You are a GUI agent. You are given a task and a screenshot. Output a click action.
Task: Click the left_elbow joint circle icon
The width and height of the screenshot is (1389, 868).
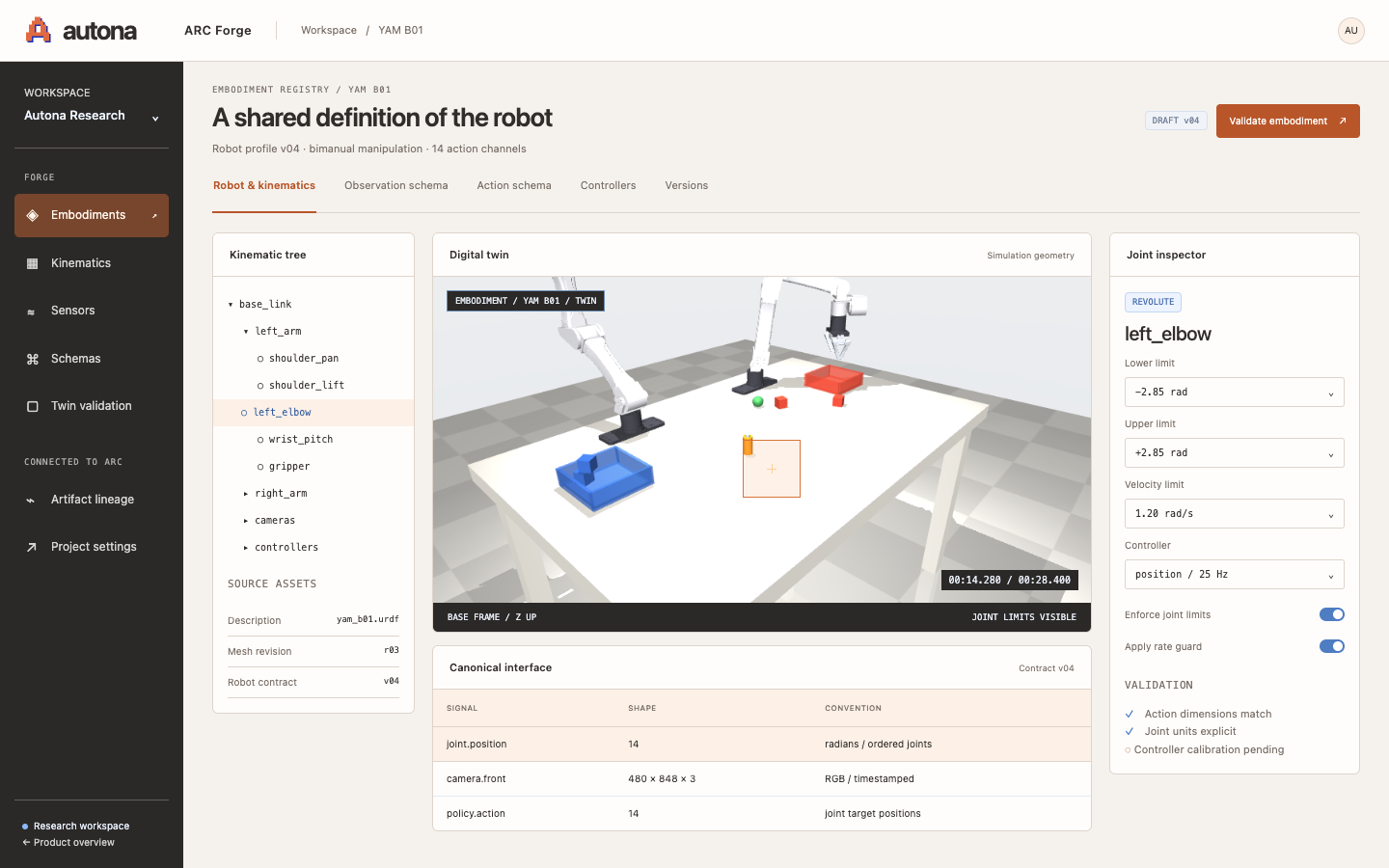tap(244, 413)
